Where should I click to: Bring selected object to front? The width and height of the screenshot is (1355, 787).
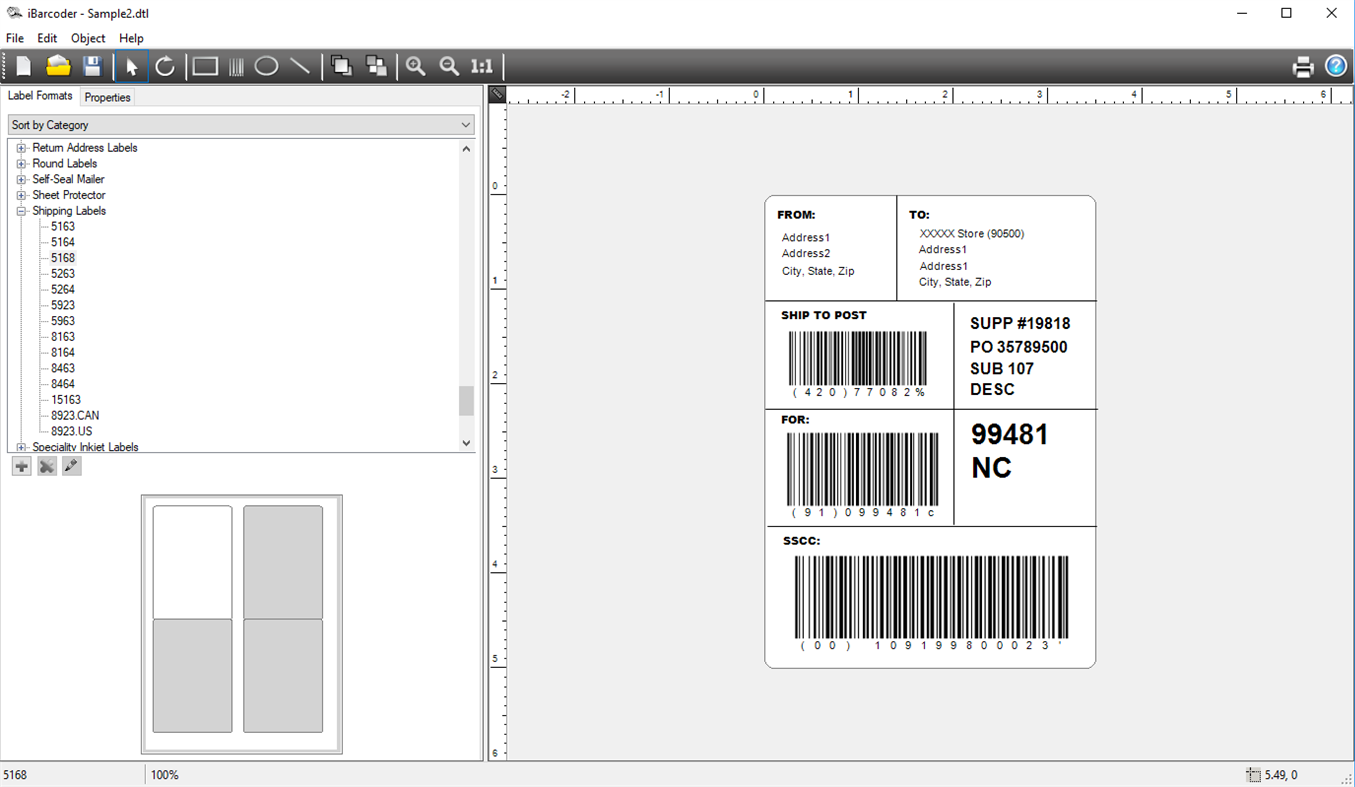[x=341, y=67]
